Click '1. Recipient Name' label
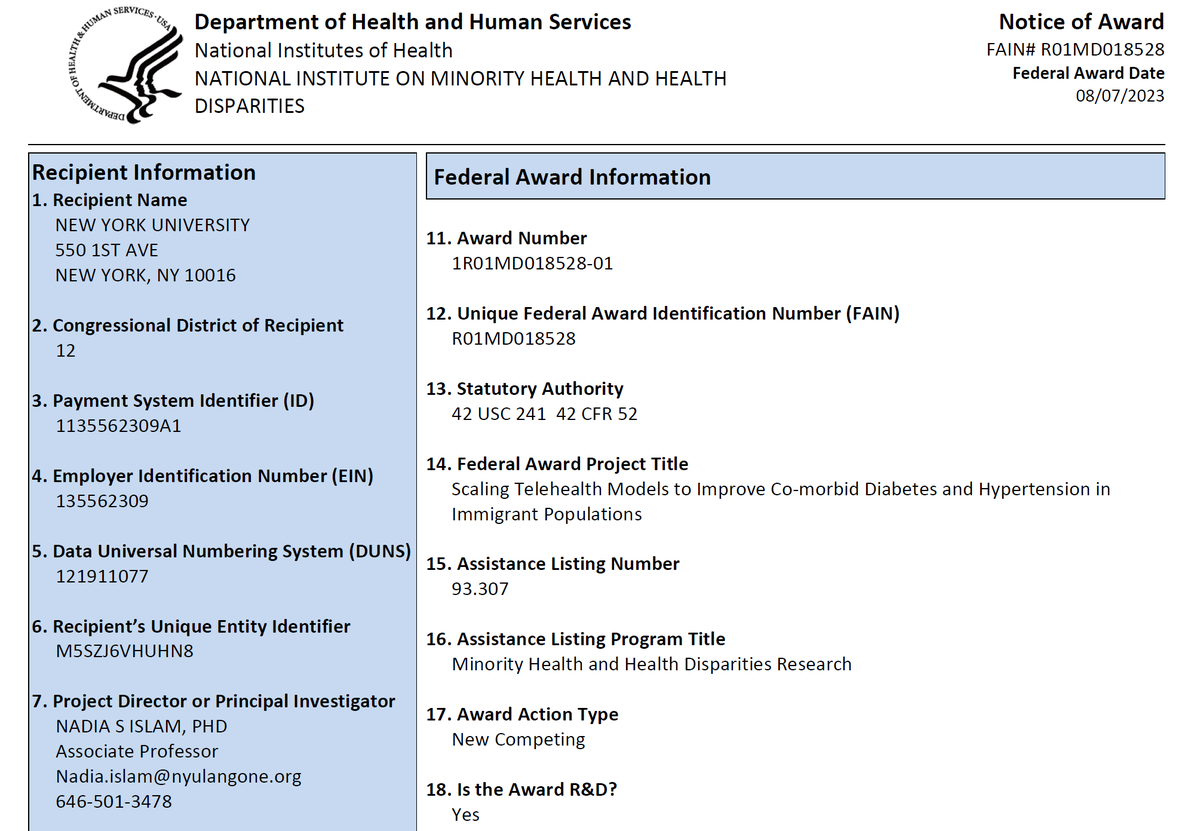The height and width of the screenshot is (831, 1200). point(110,200)
